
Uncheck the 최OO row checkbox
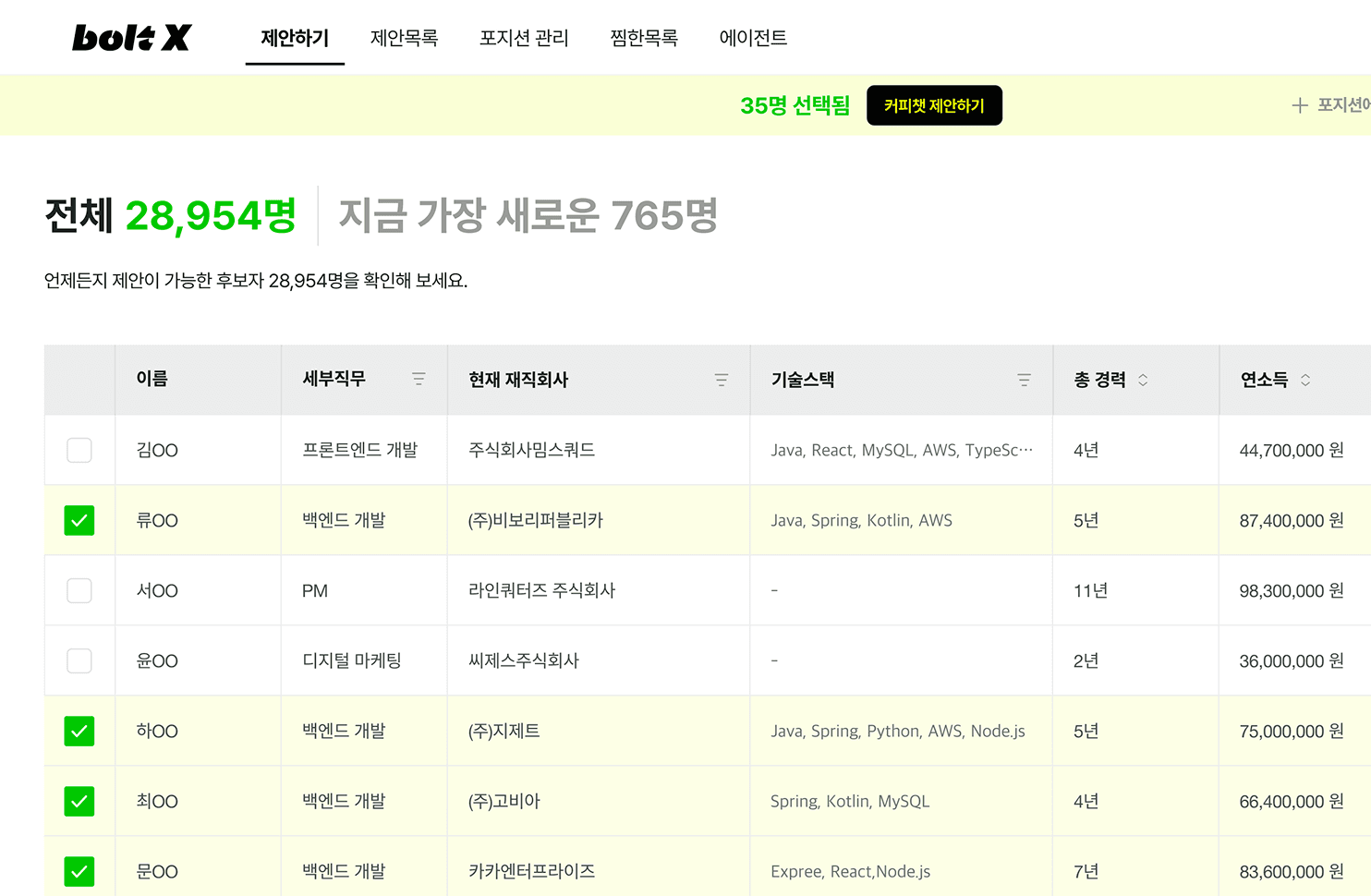point(79,801)
